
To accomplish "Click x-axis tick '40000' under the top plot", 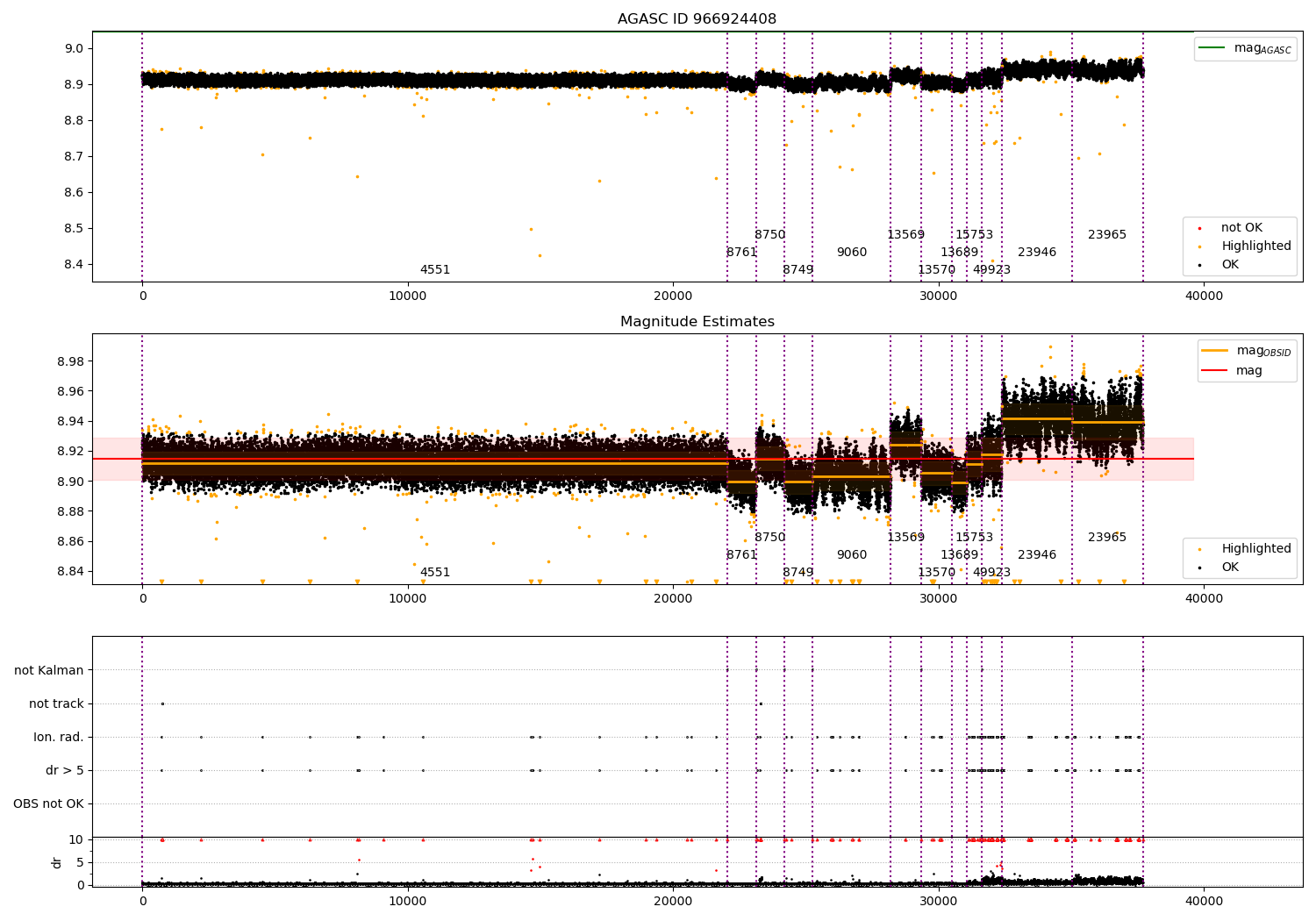I will pos(1204,296).
